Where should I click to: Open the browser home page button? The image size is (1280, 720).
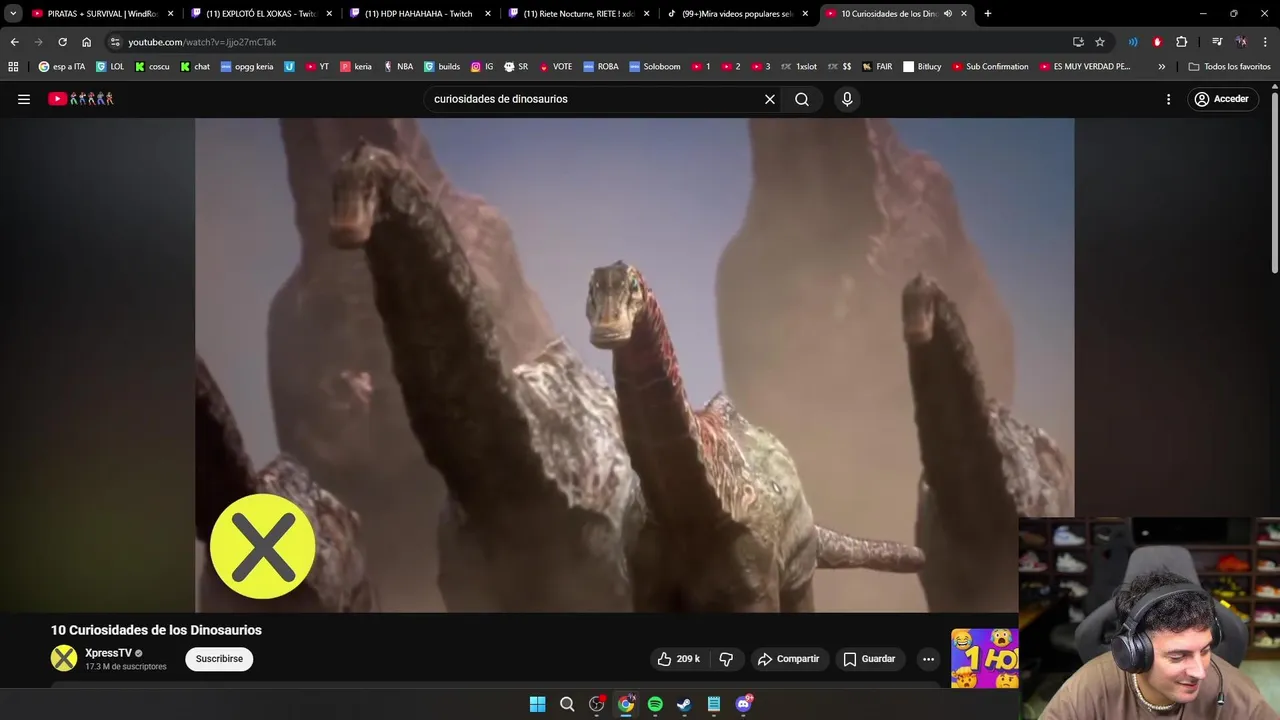coord(86,42)
